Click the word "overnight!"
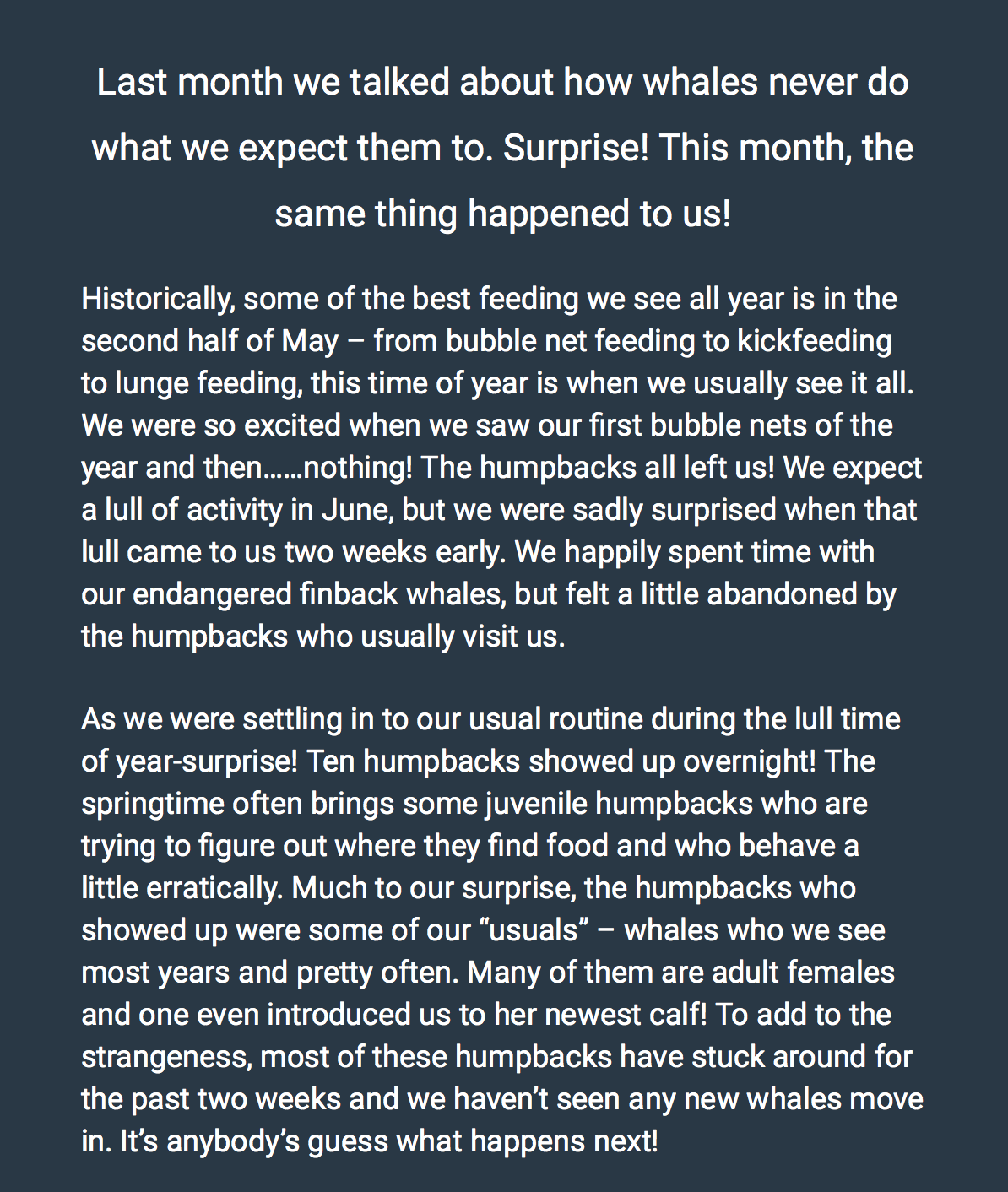Viewport: 1008px width, 1192px height. pos(749,761)
